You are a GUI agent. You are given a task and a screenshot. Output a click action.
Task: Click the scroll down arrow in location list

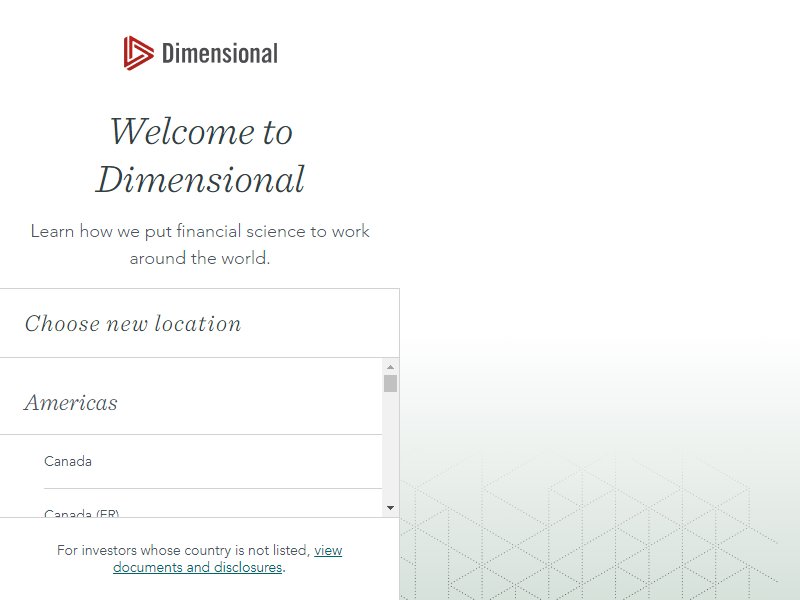tap(390, 508)
